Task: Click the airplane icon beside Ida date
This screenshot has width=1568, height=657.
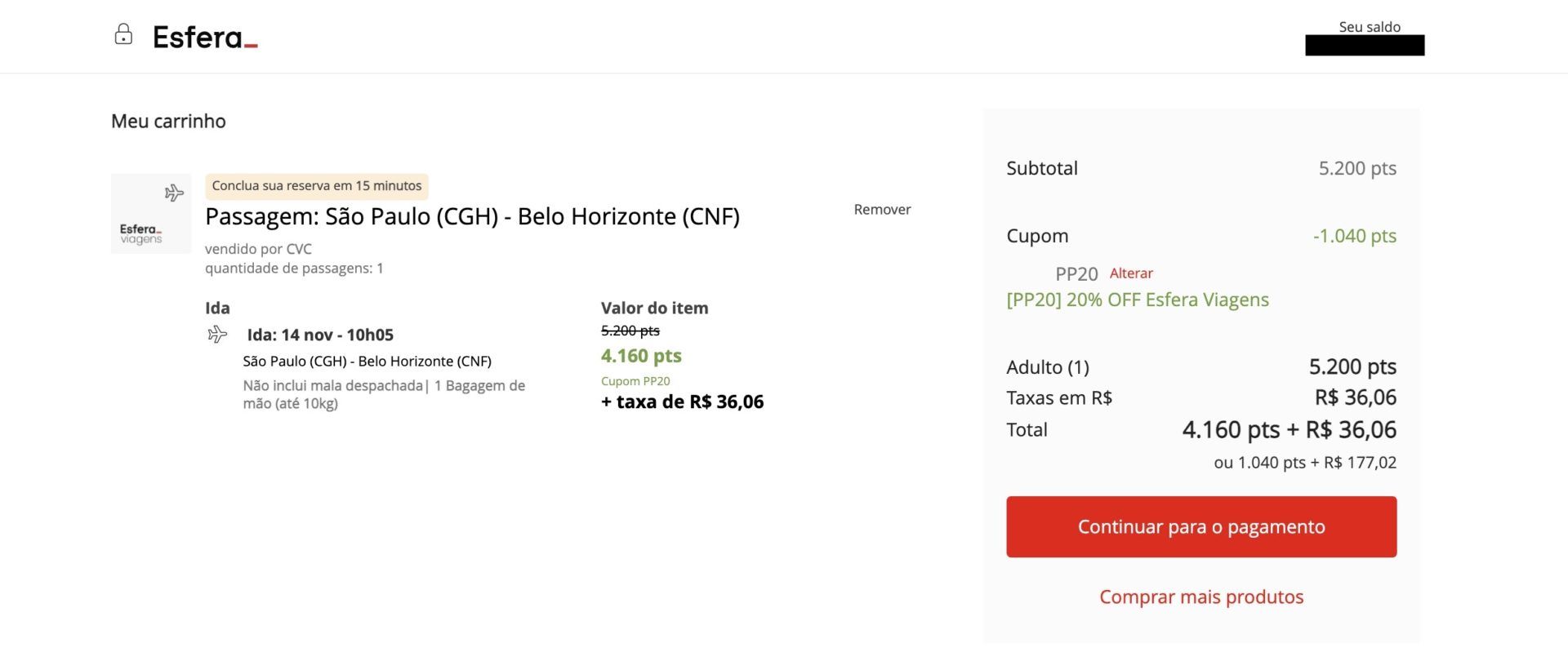Action: 217,334
